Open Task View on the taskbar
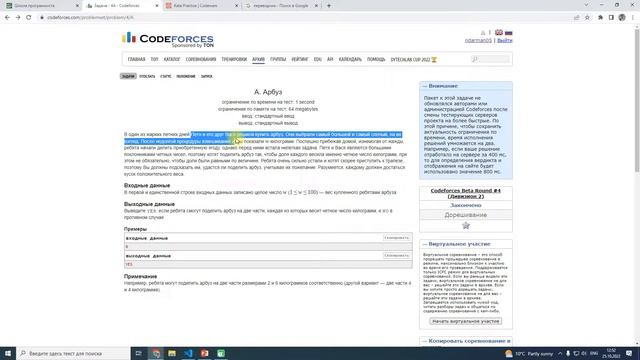This screenshot has height=360, width=640. [x=139, y=353]
